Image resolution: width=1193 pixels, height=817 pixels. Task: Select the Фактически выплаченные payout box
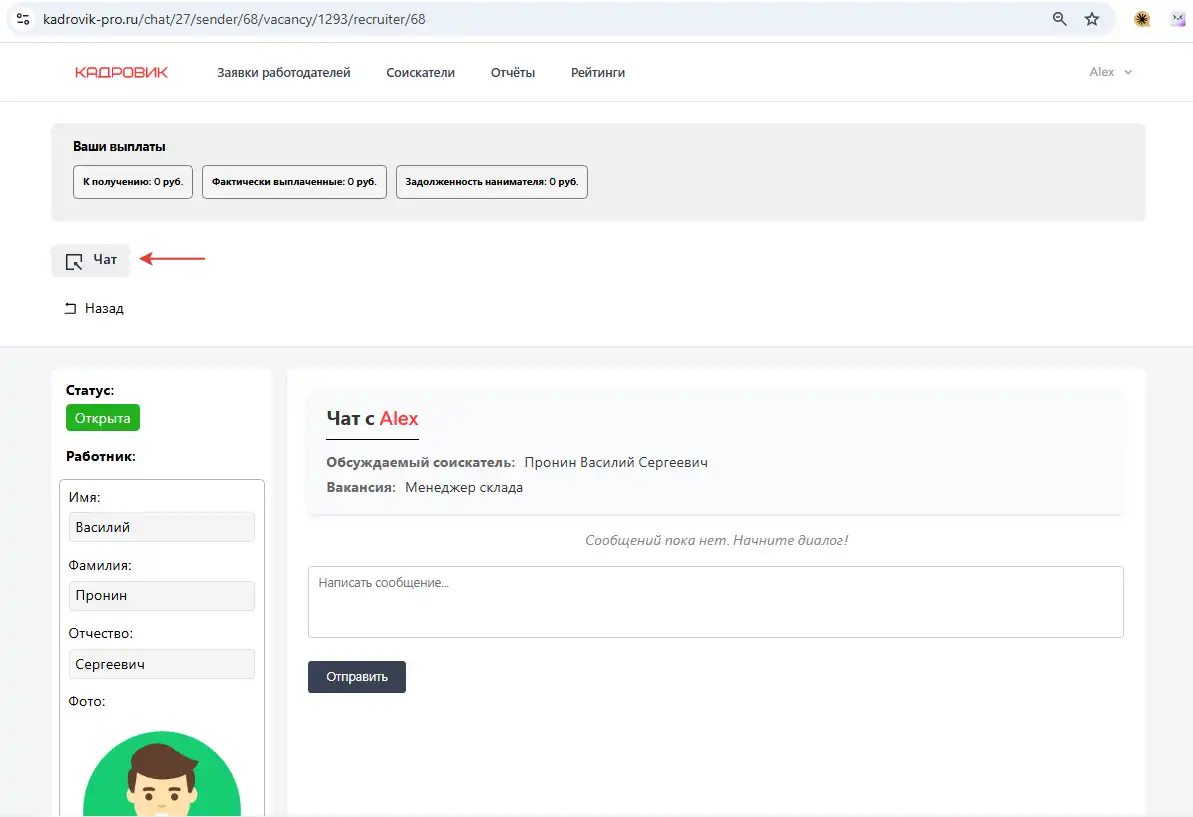[294, 182]
